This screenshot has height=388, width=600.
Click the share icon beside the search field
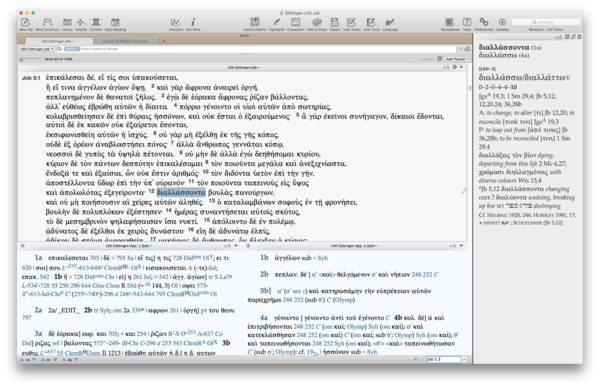coord(467,49)
